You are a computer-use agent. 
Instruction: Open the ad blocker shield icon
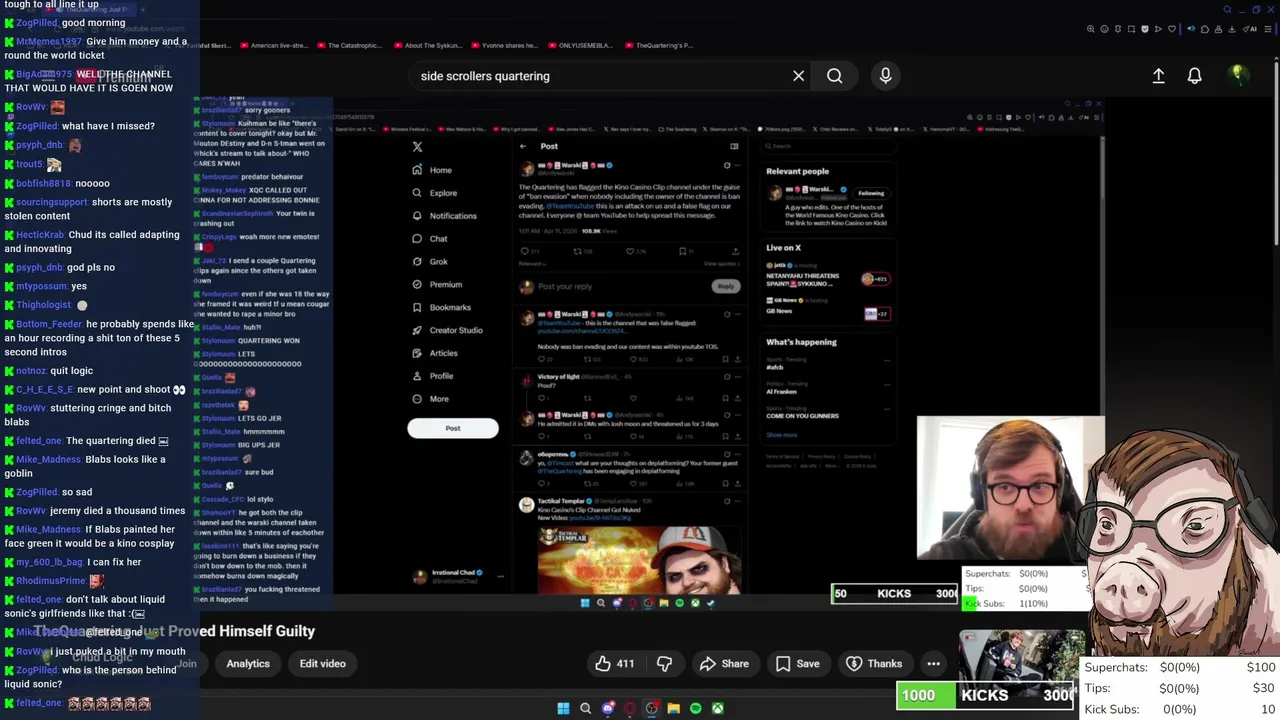(x=1145, y=29)
